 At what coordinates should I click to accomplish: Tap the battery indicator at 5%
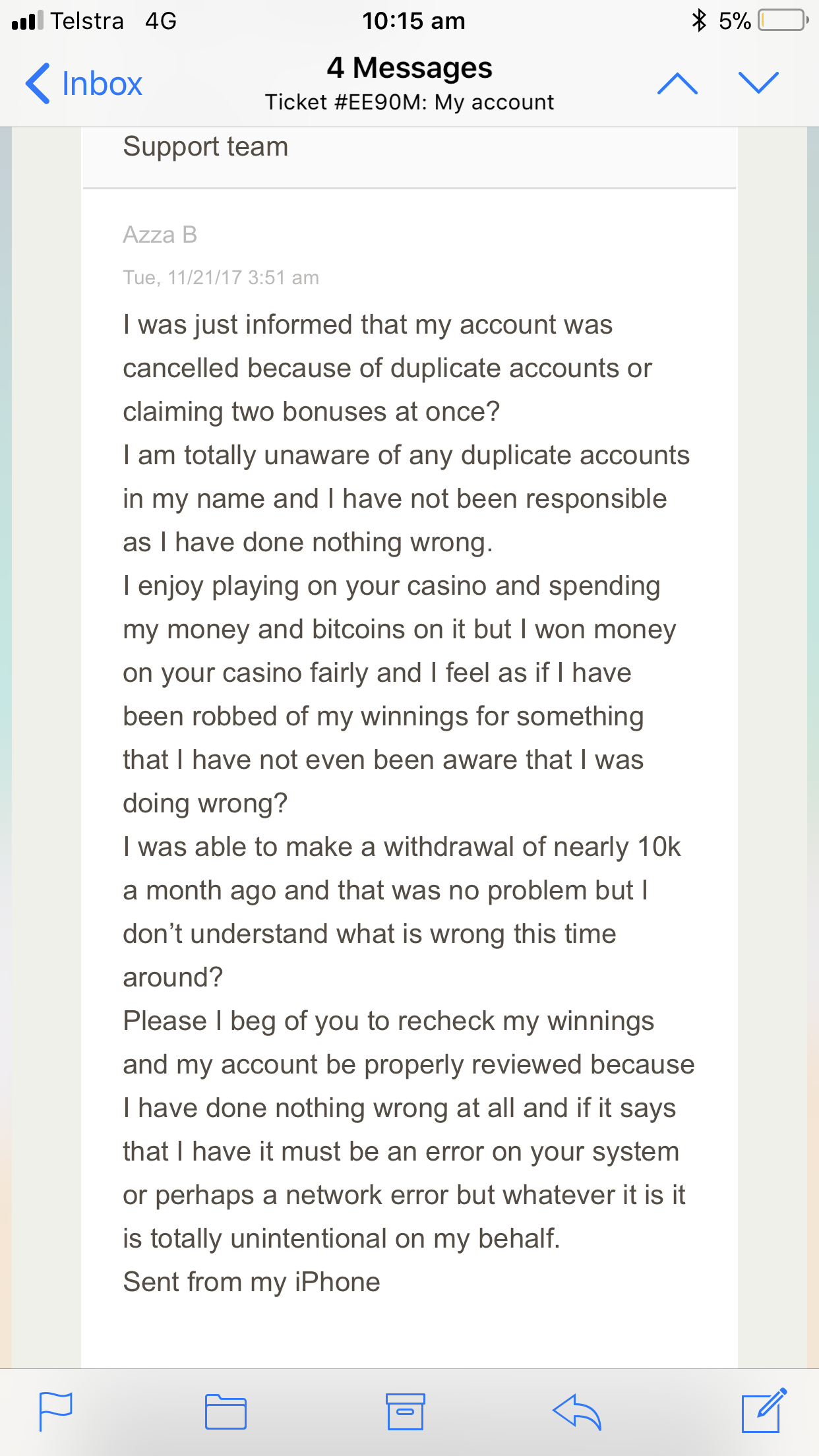pyautogui.click(x=764, y=21)
